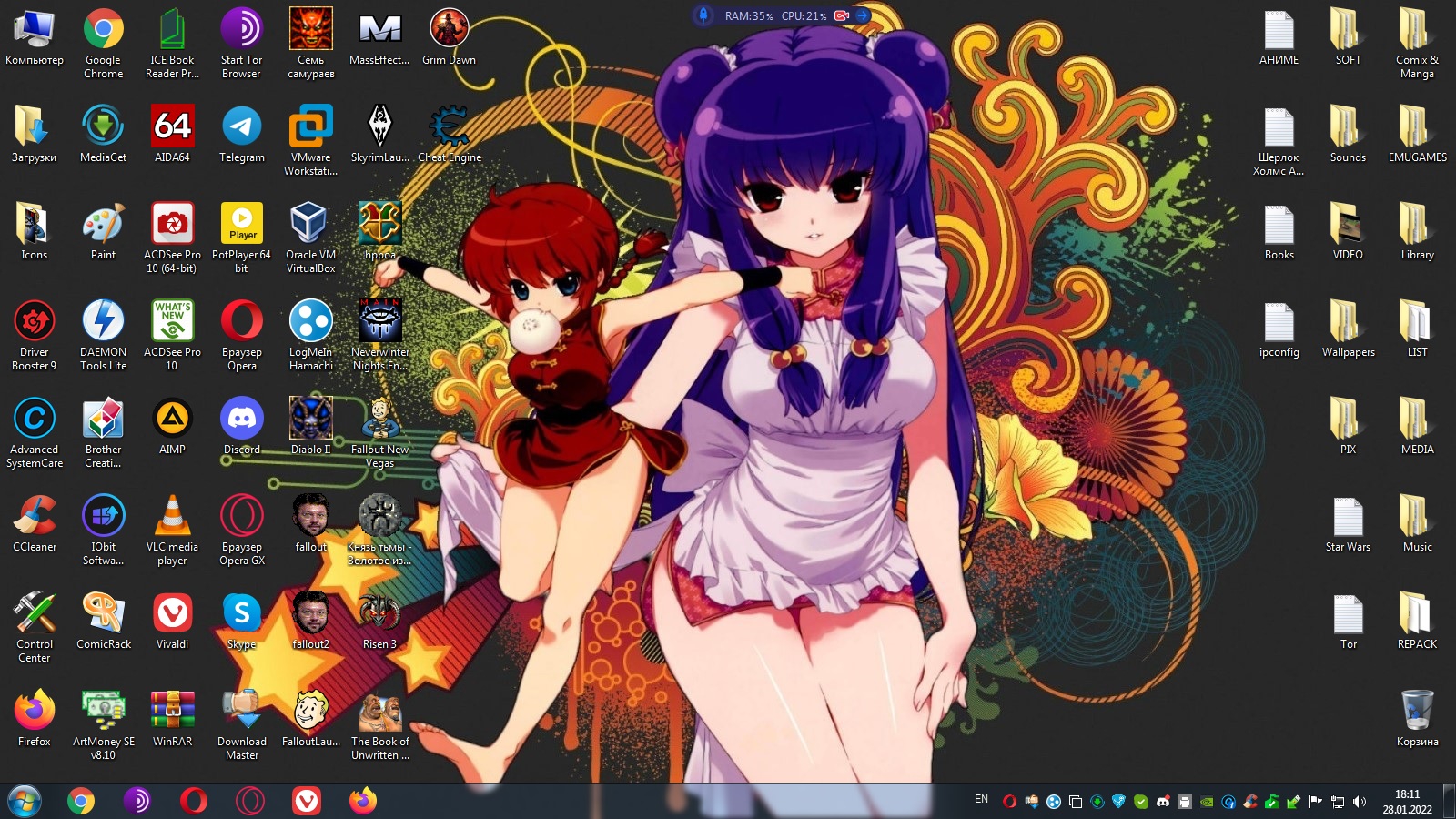Open Download Master shortcut
1456x819 pixels.
tap(241, 725)
